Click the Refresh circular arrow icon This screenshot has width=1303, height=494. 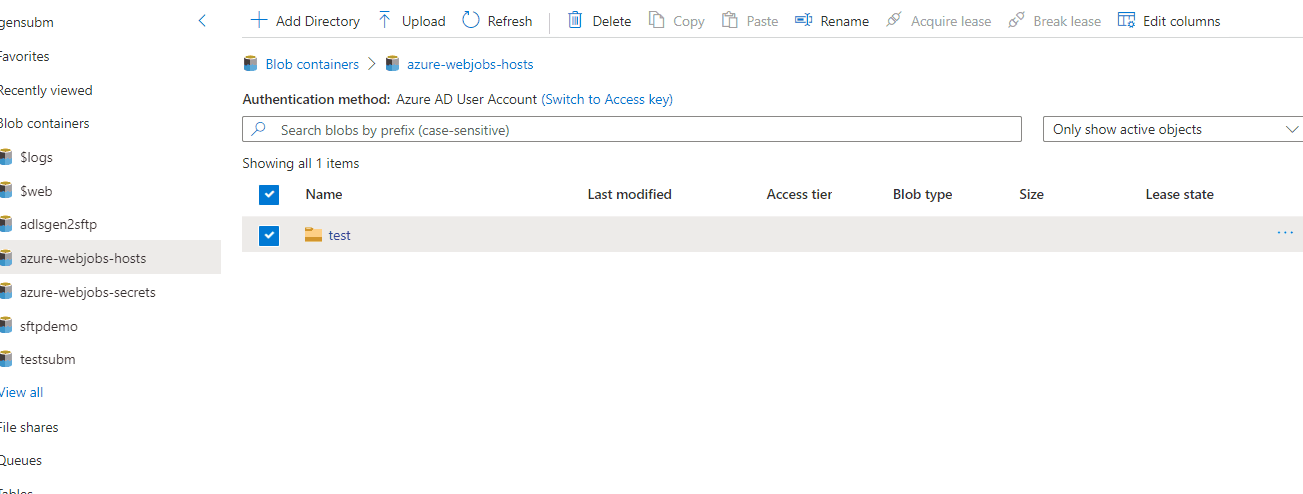click(x=471, y=20)
